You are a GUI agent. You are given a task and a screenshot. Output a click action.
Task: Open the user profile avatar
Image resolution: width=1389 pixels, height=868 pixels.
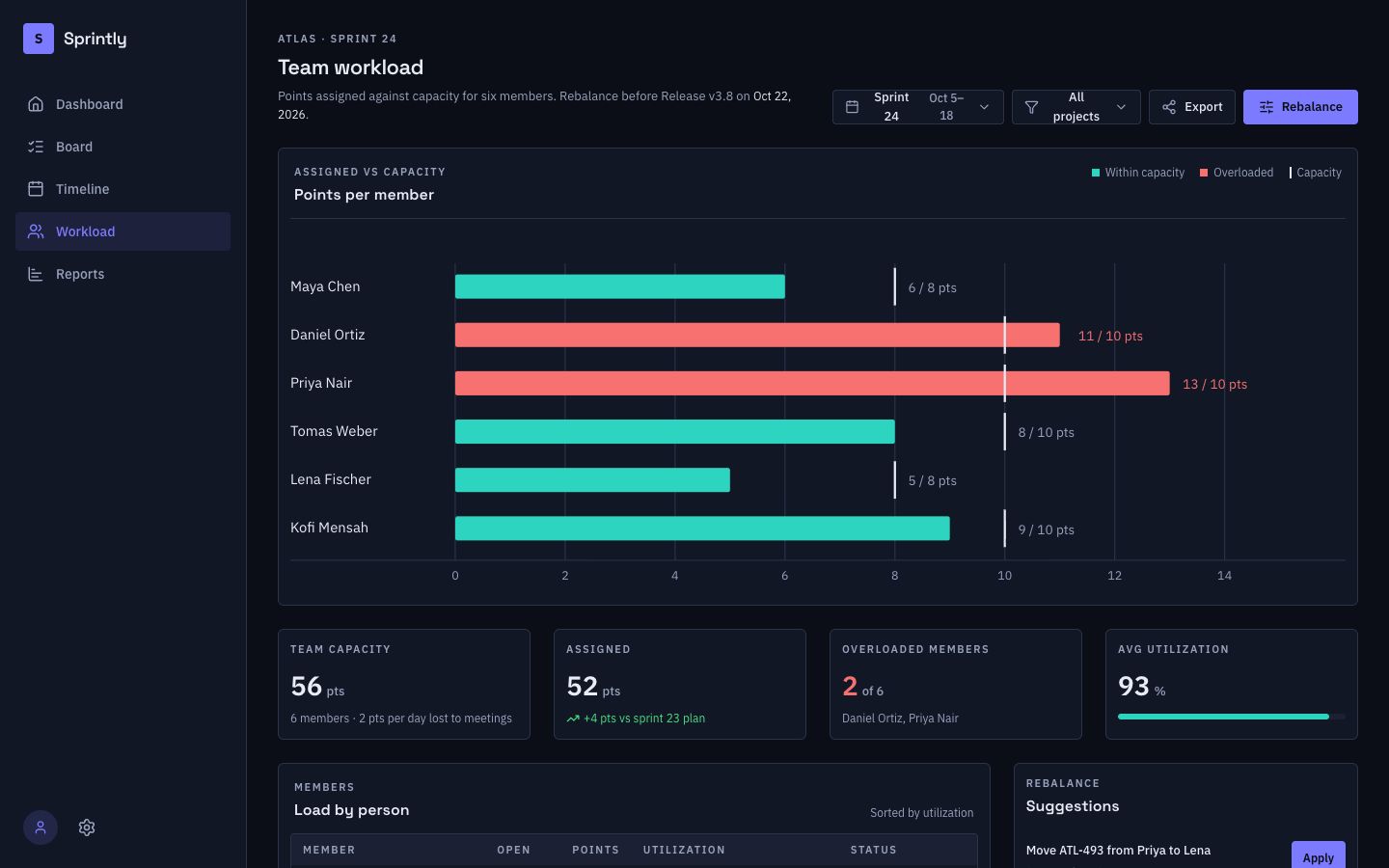(41, 827)
